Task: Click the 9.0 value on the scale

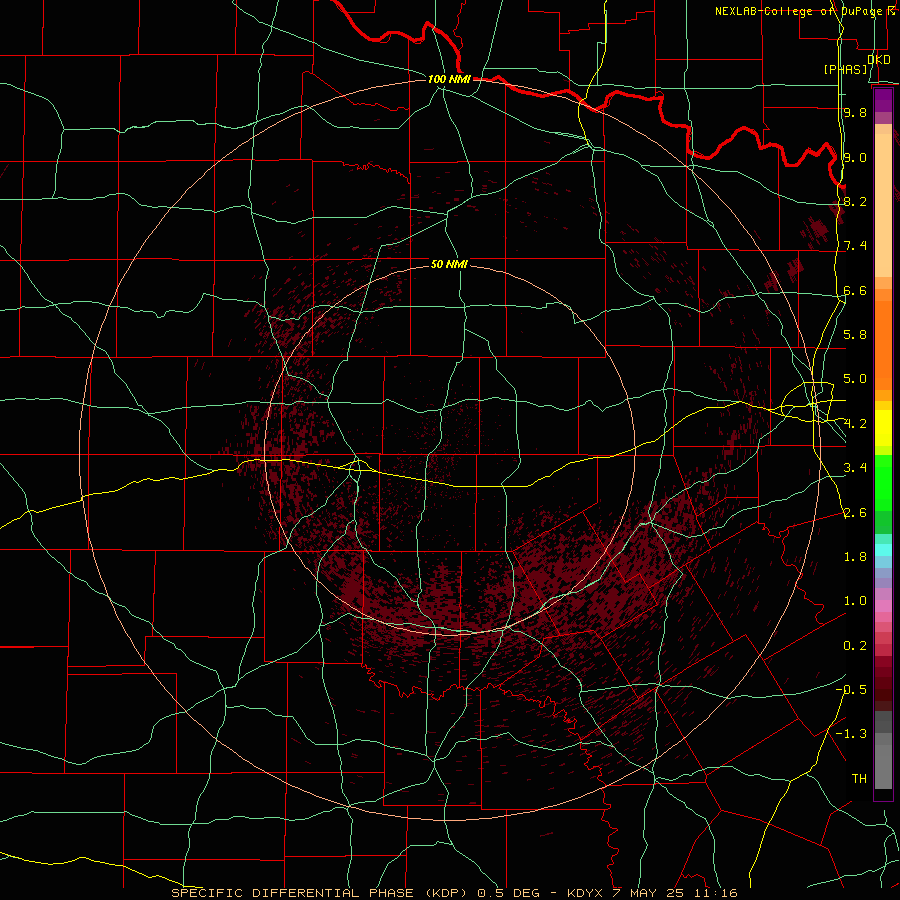Action: click(x=855, y=157)
